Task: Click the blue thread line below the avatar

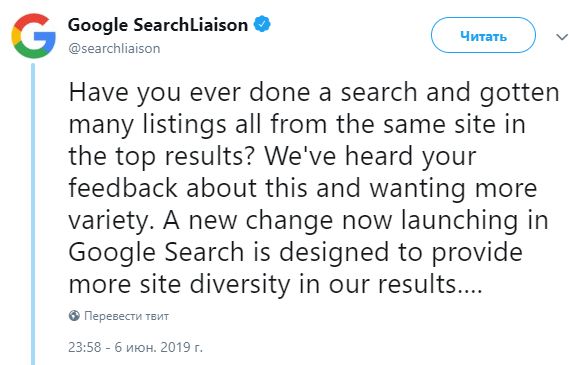Action: pyautogui.click(x=33, y=214)
